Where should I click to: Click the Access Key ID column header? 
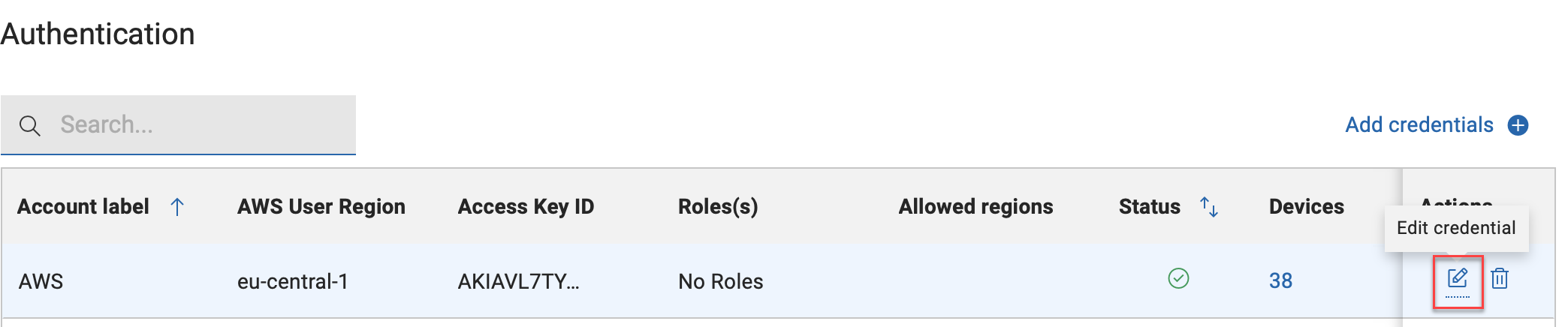pos(526,207)
